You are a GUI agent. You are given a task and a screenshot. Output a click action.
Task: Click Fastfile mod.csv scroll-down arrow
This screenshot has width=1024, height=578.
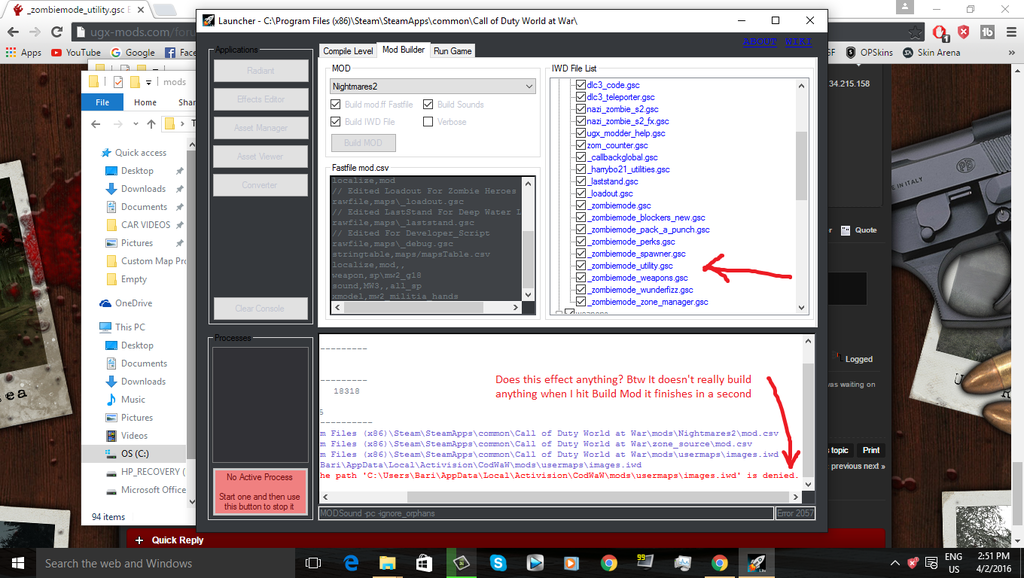coord(528,295)
